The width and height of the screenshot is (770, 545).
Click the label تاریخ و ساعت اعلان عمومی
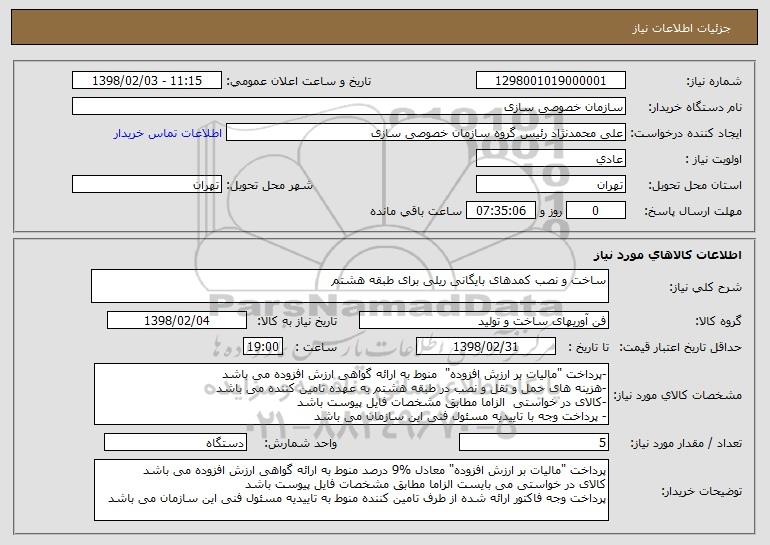pos(299,82)
